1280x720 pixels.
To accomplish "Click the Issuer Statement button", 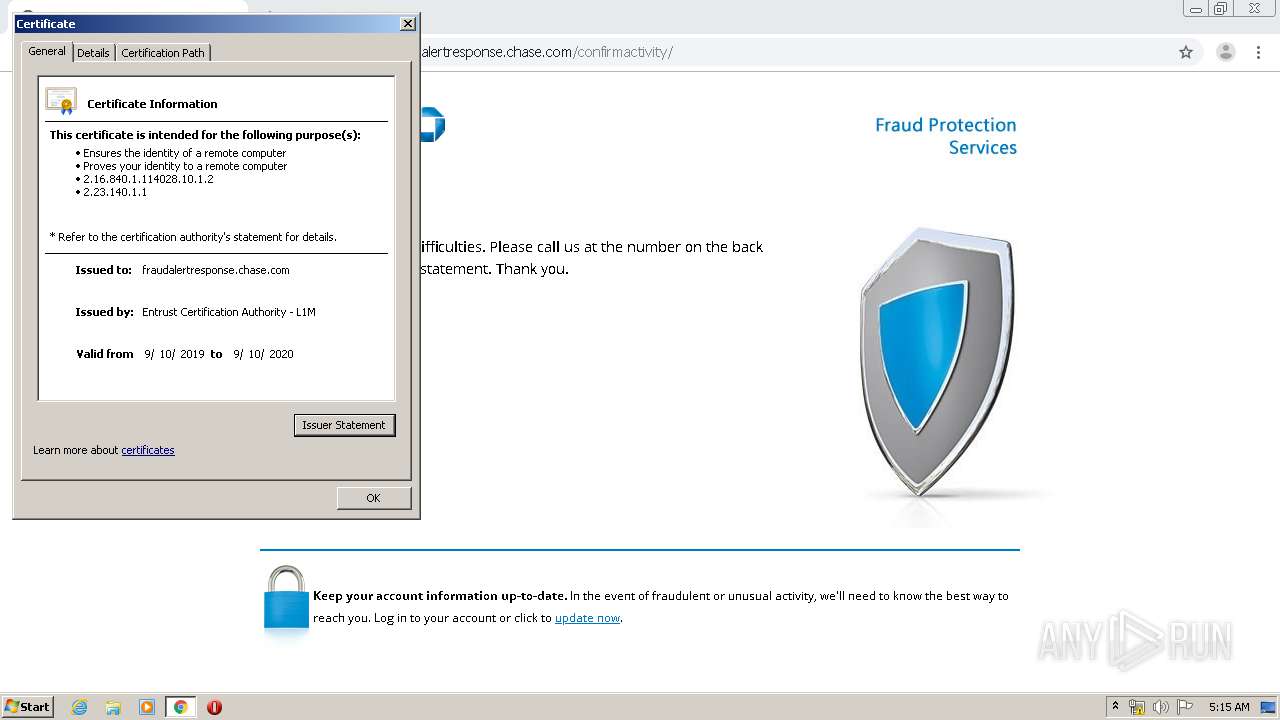I will (x=344, y=425).
